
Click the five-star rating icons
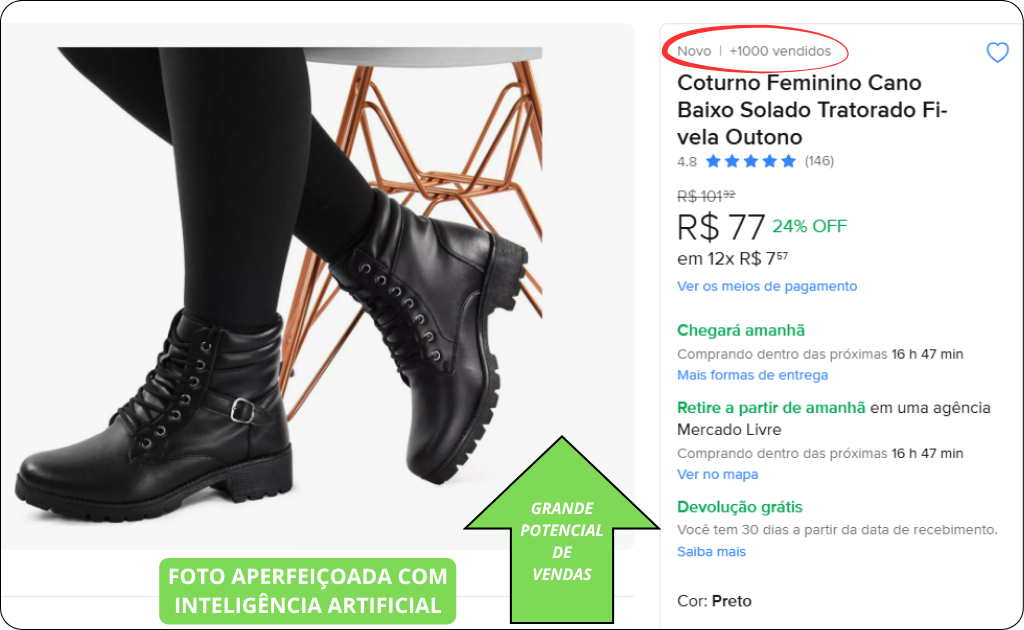[751, 161]
